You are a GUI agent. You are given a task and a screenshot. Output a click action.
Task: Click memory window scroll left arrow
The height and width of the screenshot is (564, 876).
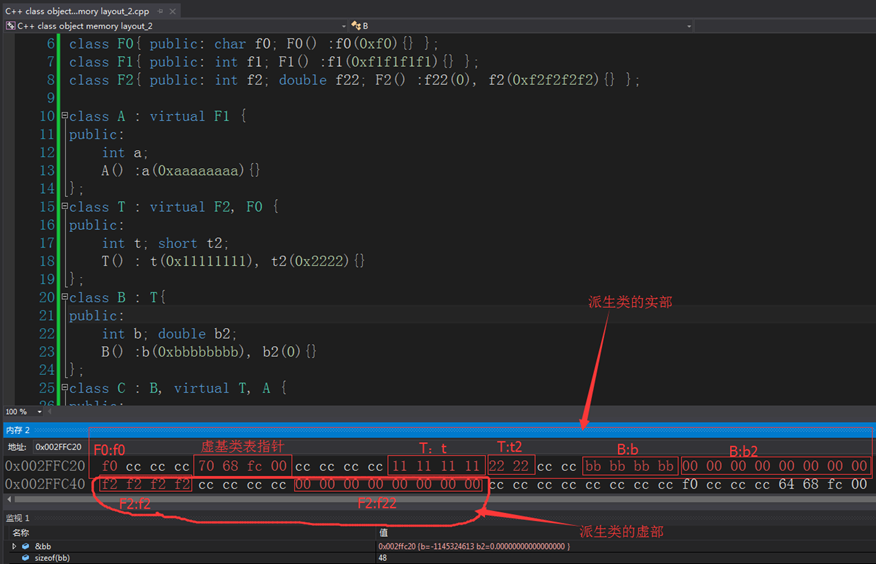coord(9,499)
